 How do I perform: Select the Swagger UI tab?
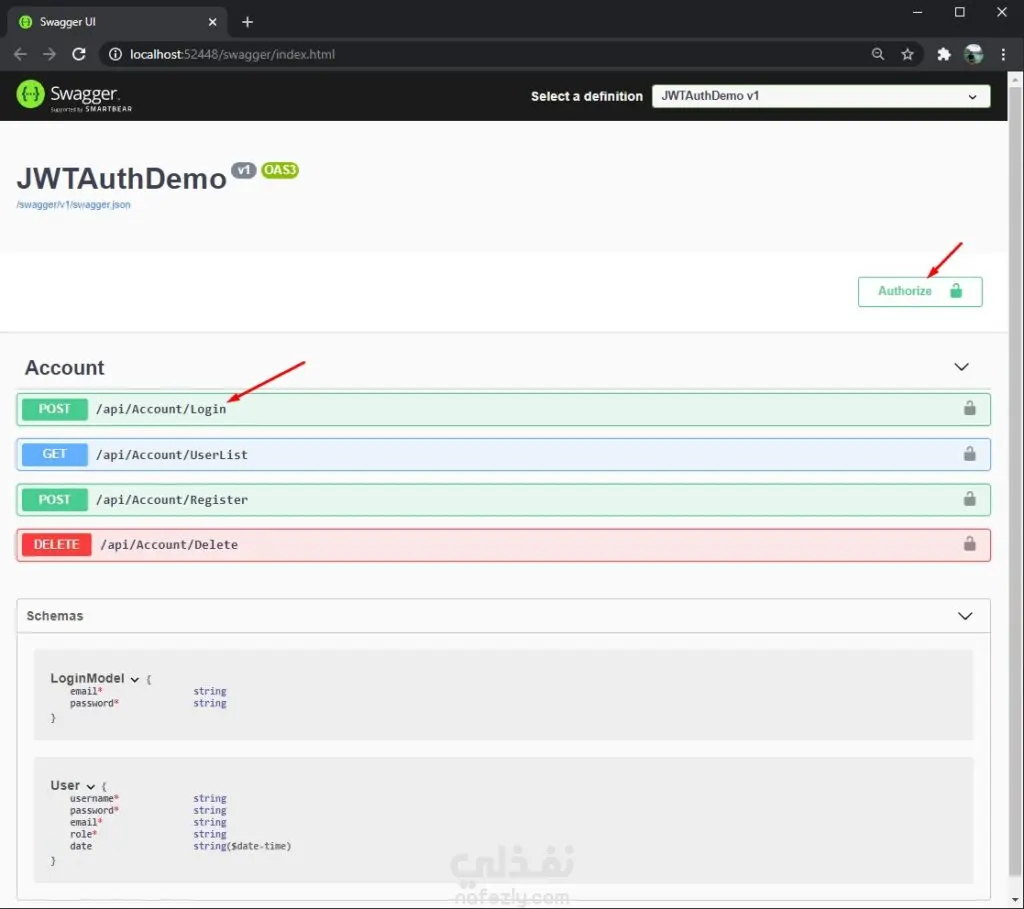(x=118, y=22)
